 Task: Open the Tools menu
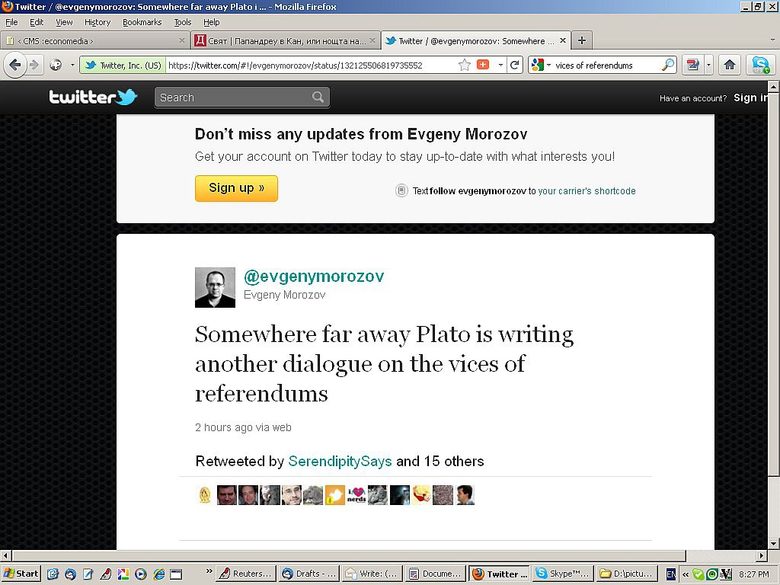tap(183, 22)
